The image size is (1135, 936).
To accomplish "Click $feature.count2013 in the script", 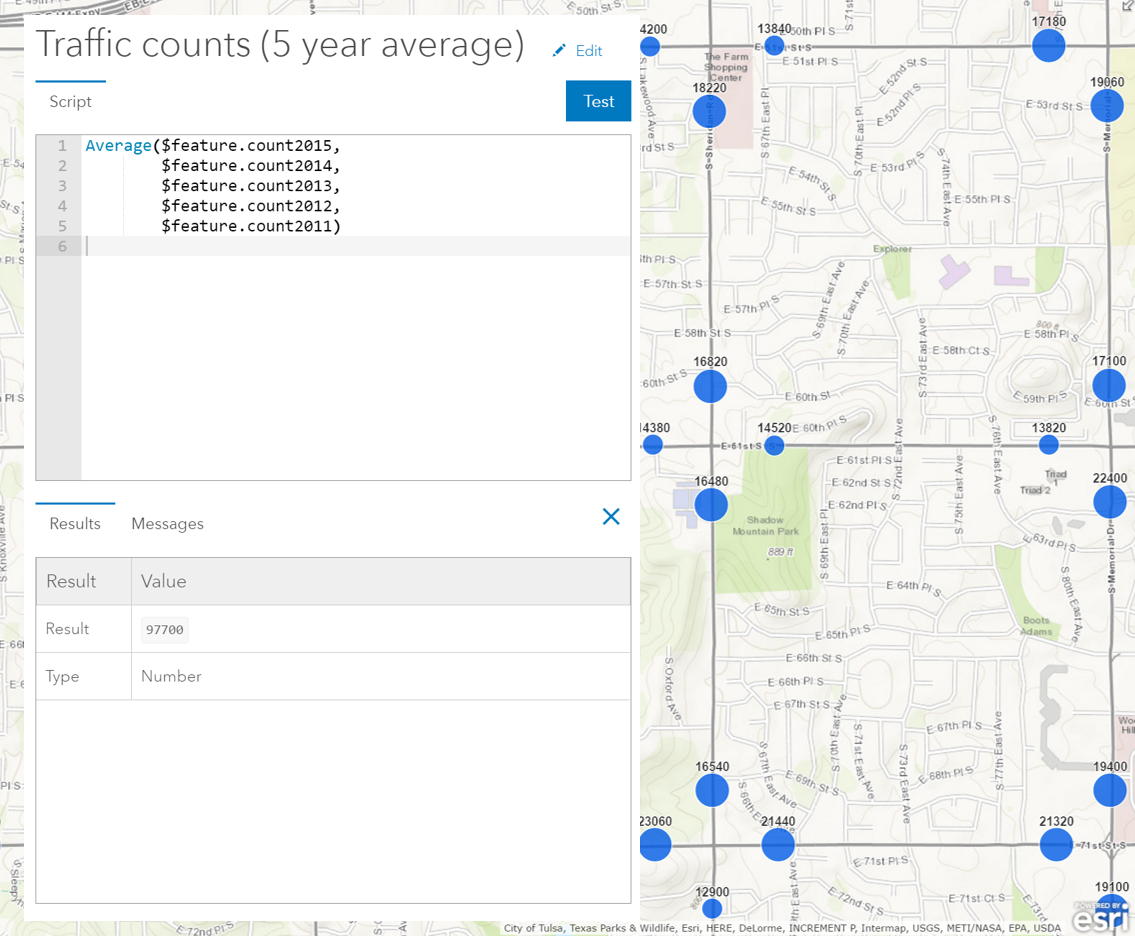I will click(x=246, y=186).
